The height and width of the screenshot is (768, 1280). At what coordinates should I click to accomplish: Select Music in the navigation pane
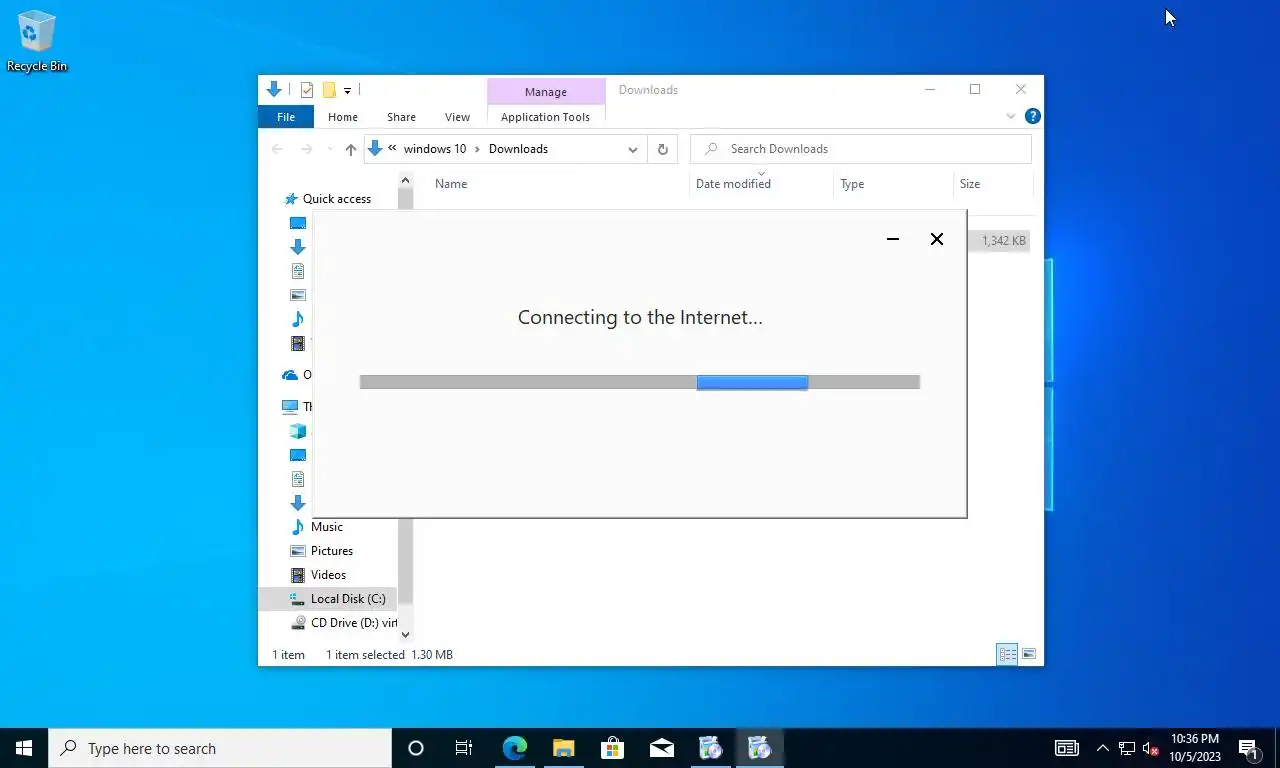pos(327,527)
